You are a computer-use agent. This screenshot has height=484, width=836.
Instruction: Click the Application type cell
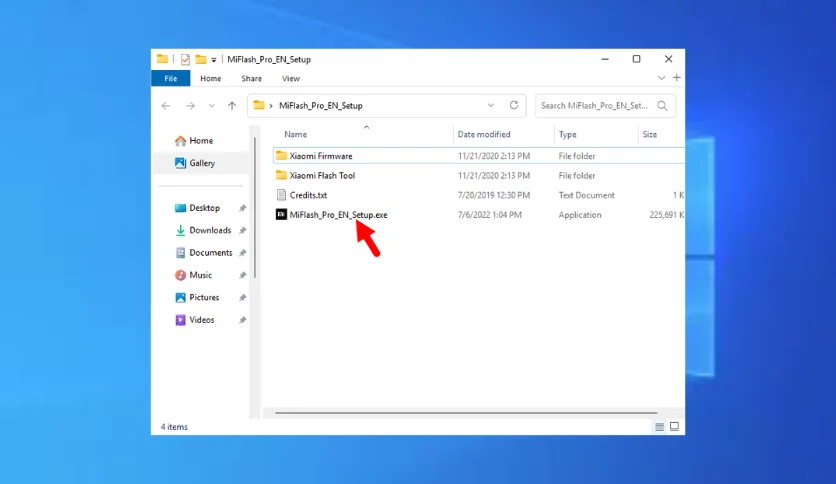tap(580, 215)
